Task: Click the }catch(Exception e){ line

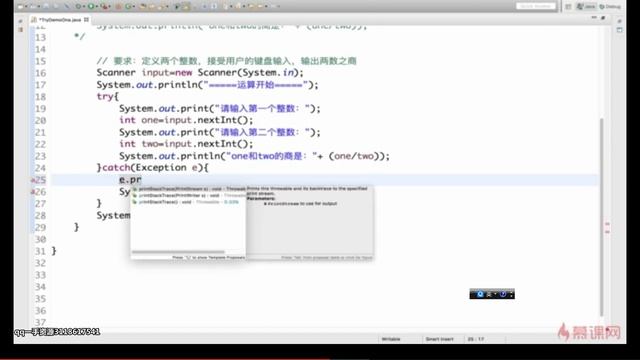Action: (x=153, y=168)
